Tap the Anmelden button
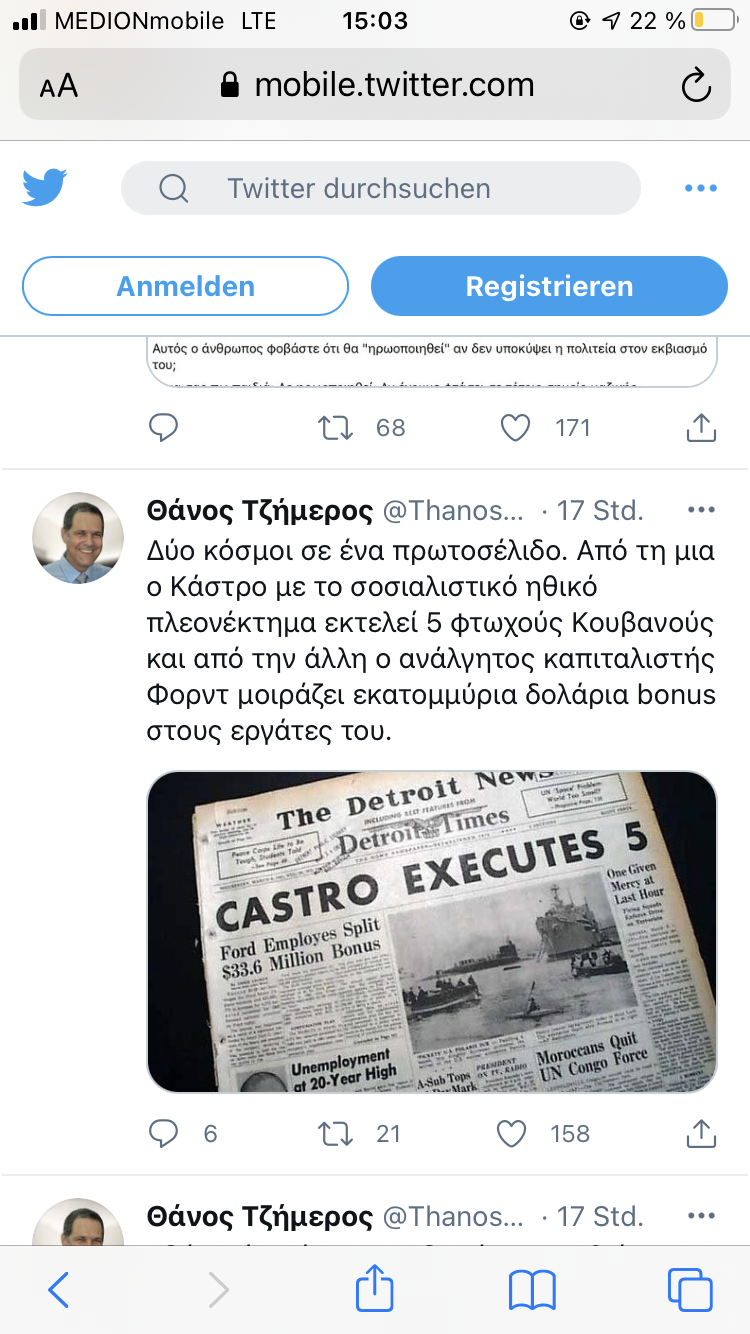This screenshot has width=750, height=1334. [185, 286]
